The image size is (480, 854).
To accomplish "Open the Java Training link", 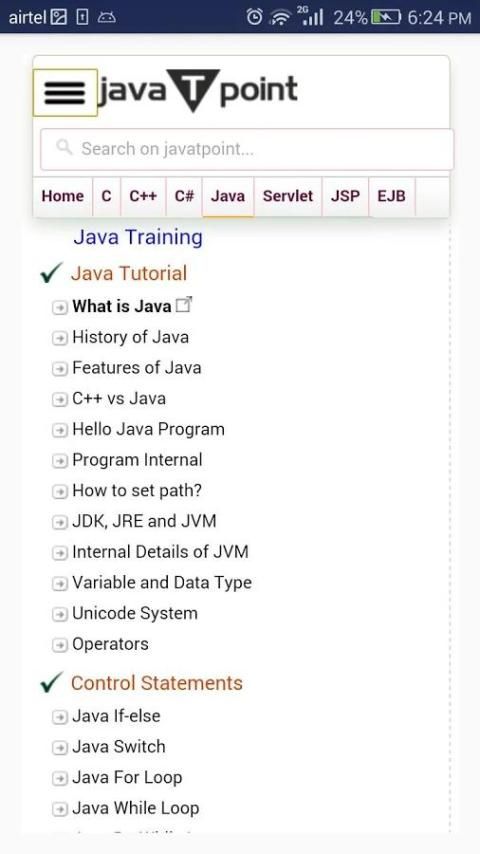I will click(x=138, y=237).
